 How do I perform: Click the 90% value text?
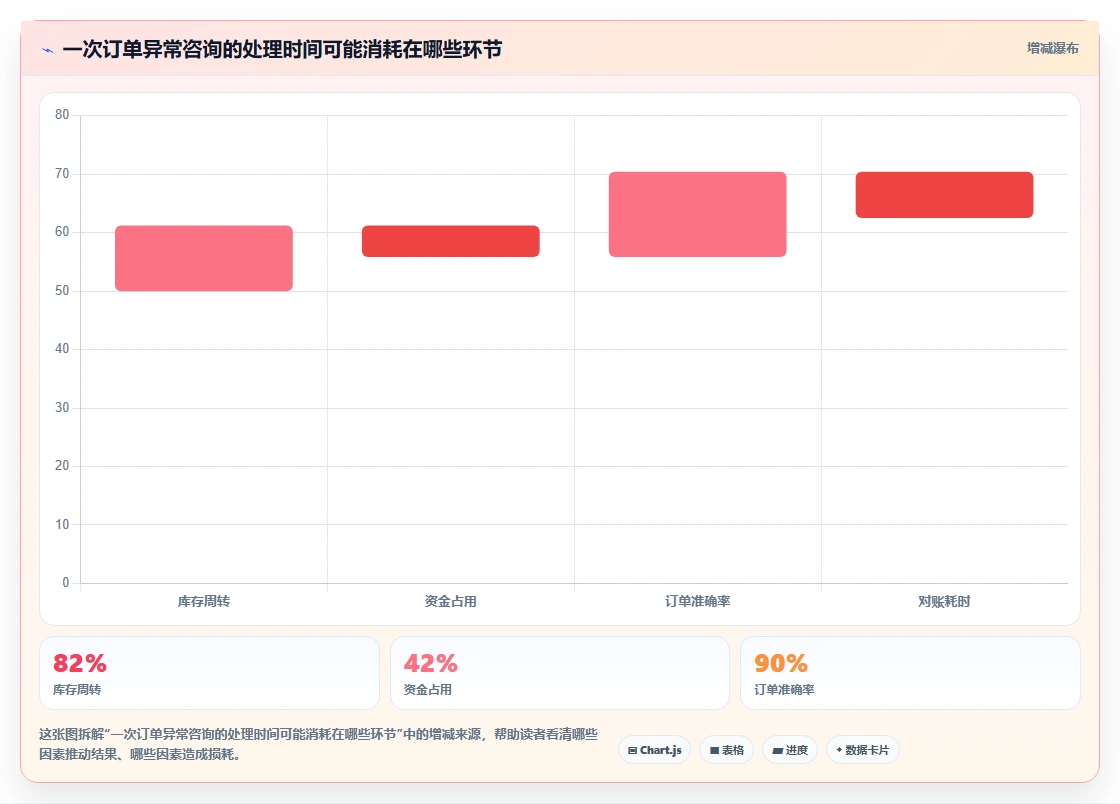pyautogui.click(x=781, y=663)
